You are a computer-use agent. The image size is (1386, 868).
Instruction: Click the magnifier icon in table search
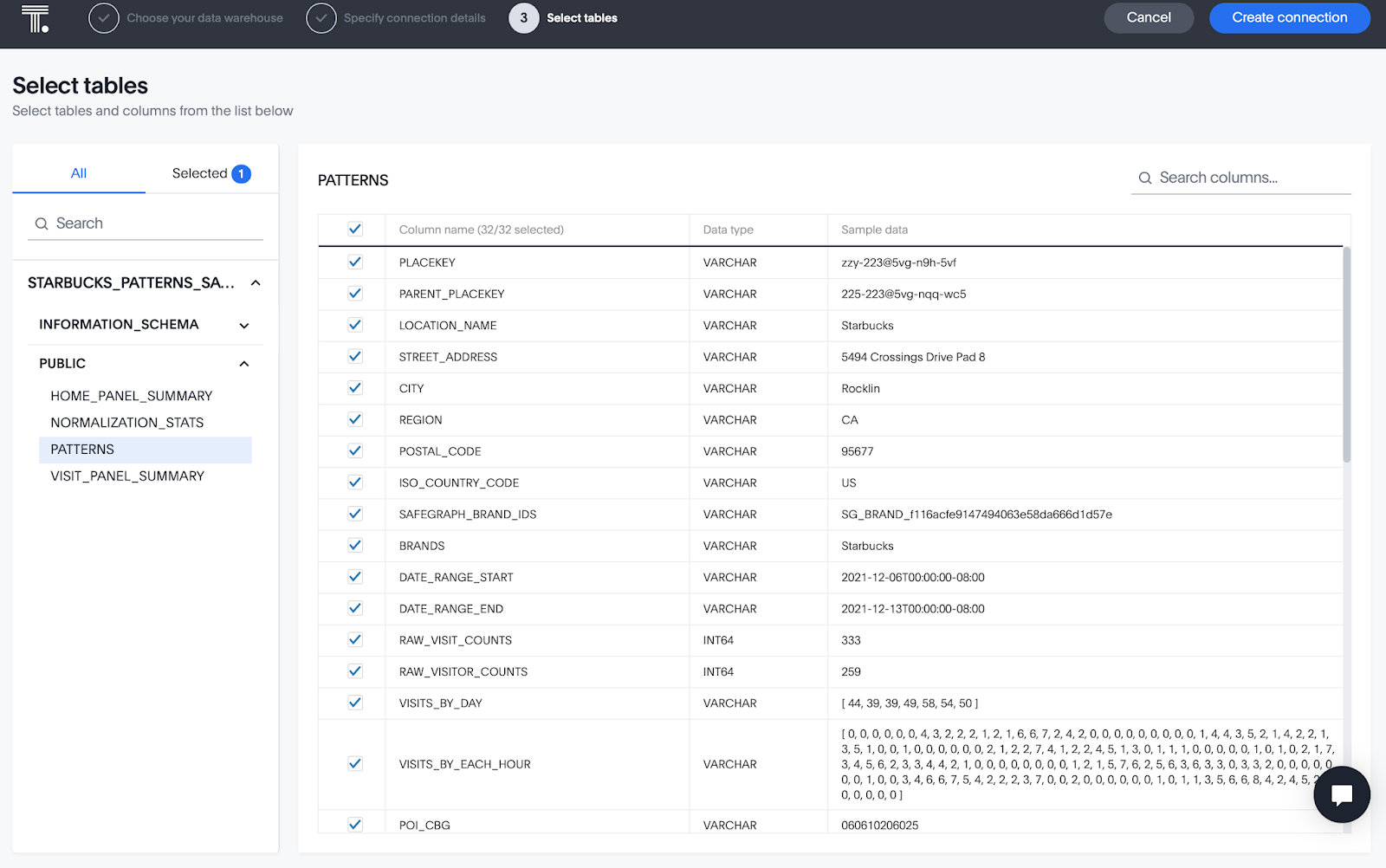[x=42, y=223]
